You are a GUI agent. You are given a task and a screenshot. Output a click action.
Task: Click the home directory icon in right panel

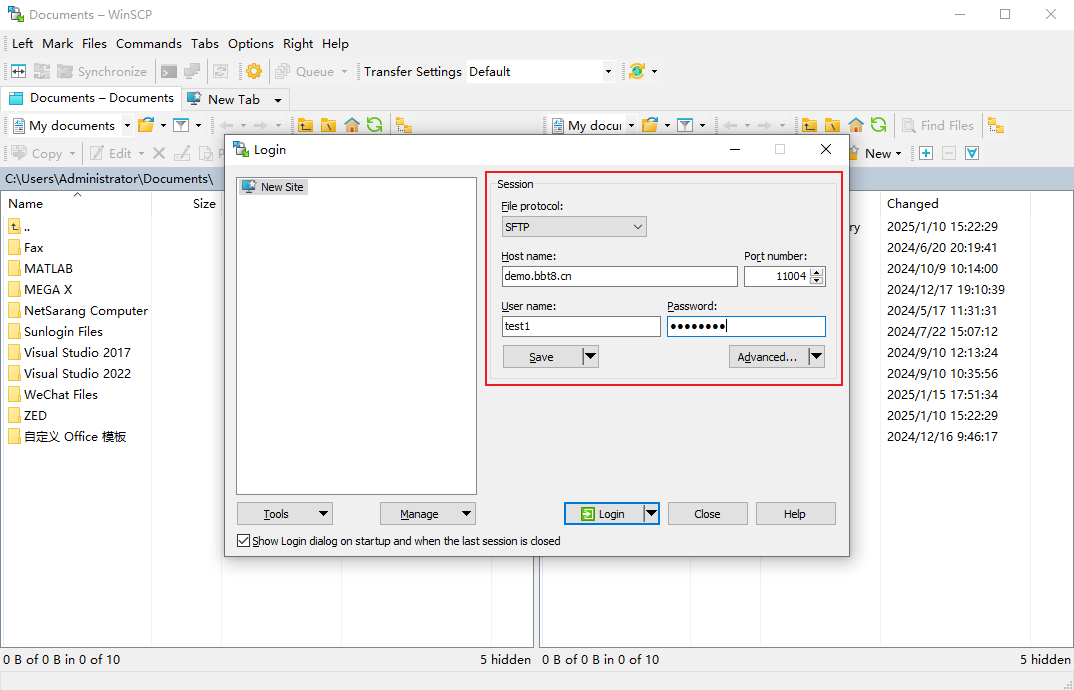[856, 125]
